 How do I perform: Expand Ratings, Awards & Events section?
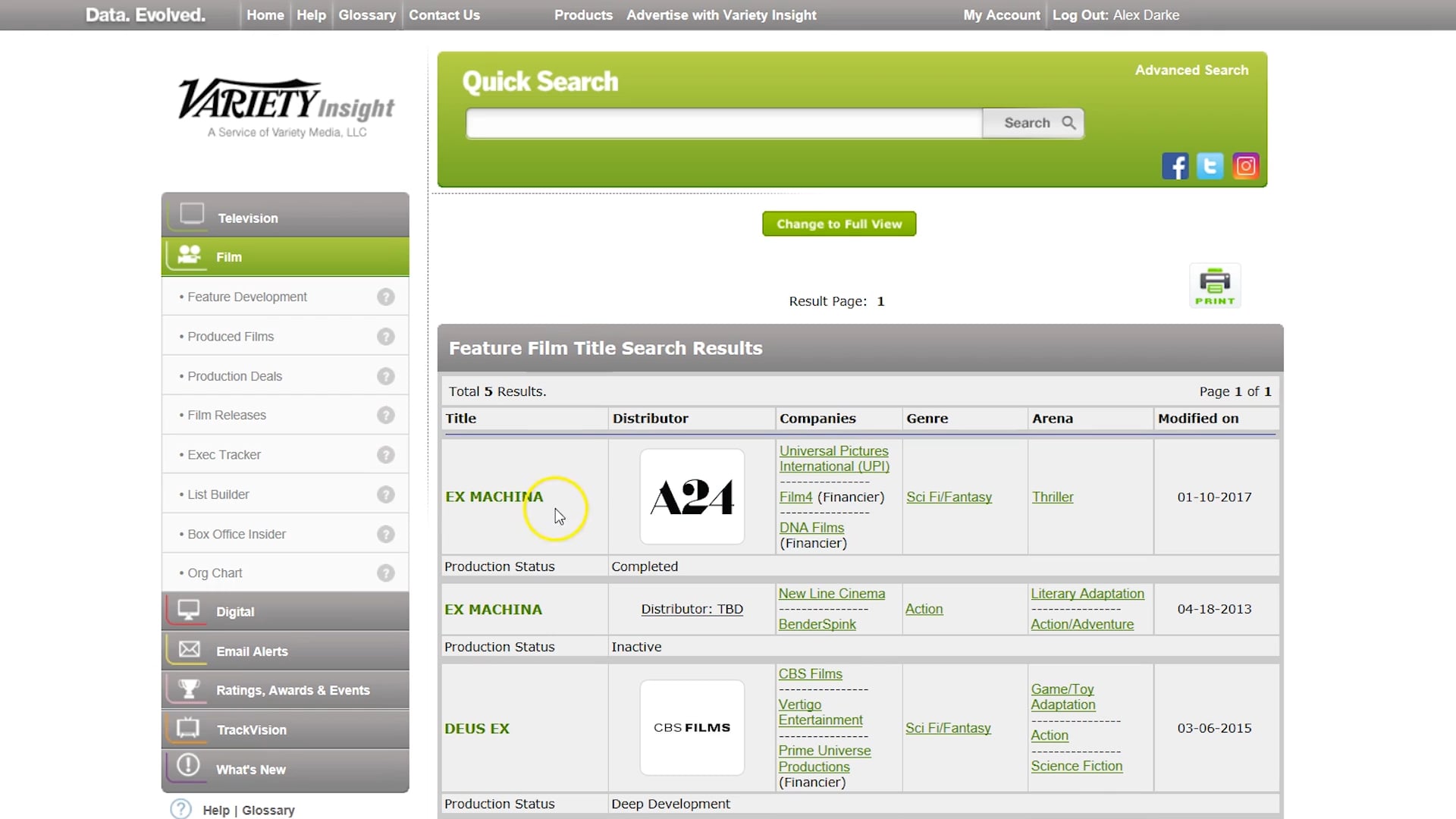coord(285,690)
